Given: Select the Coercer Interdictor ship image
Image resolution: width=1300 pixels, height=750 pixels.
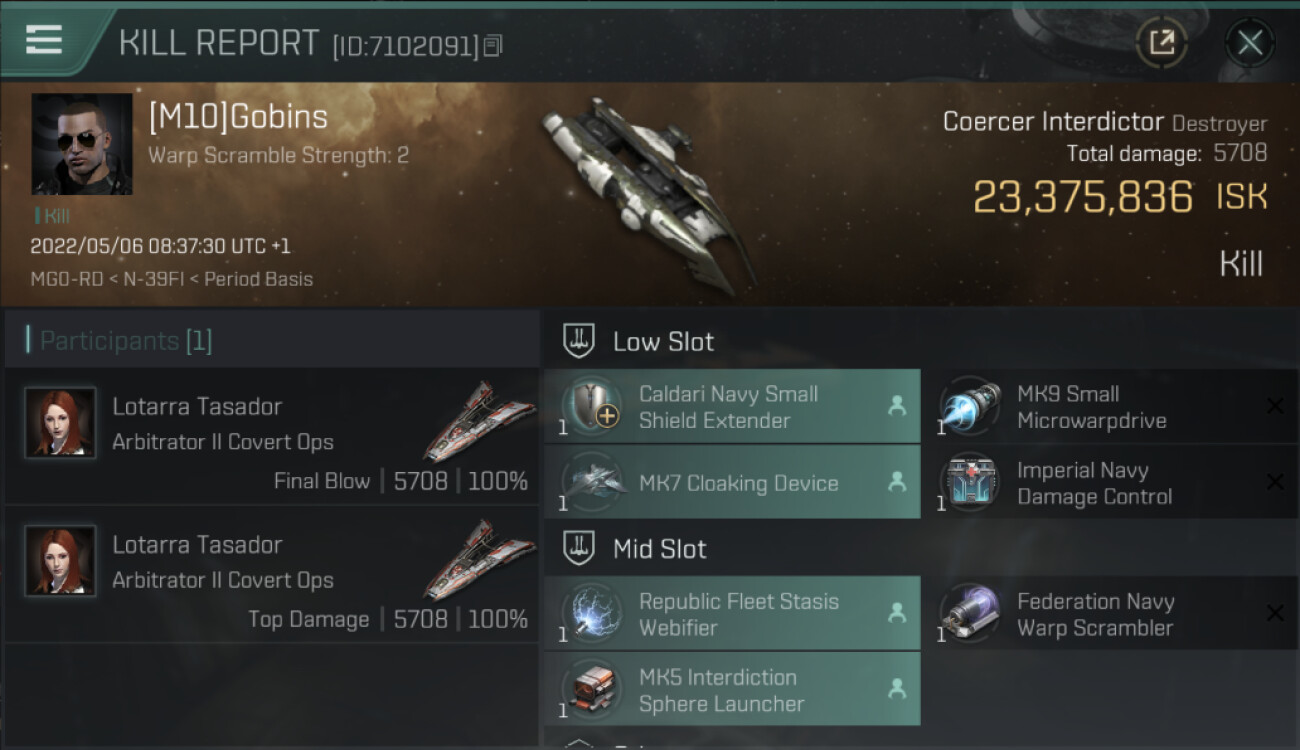Looking at the screenshot, I should [x=648, y=193].
